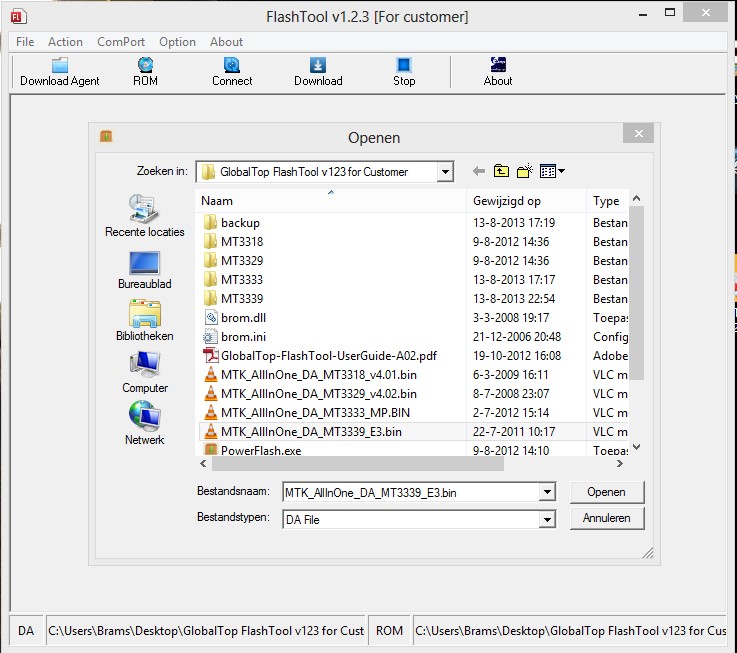Open the File menu
Screen dimensions: 737x653
pos(25,42)
